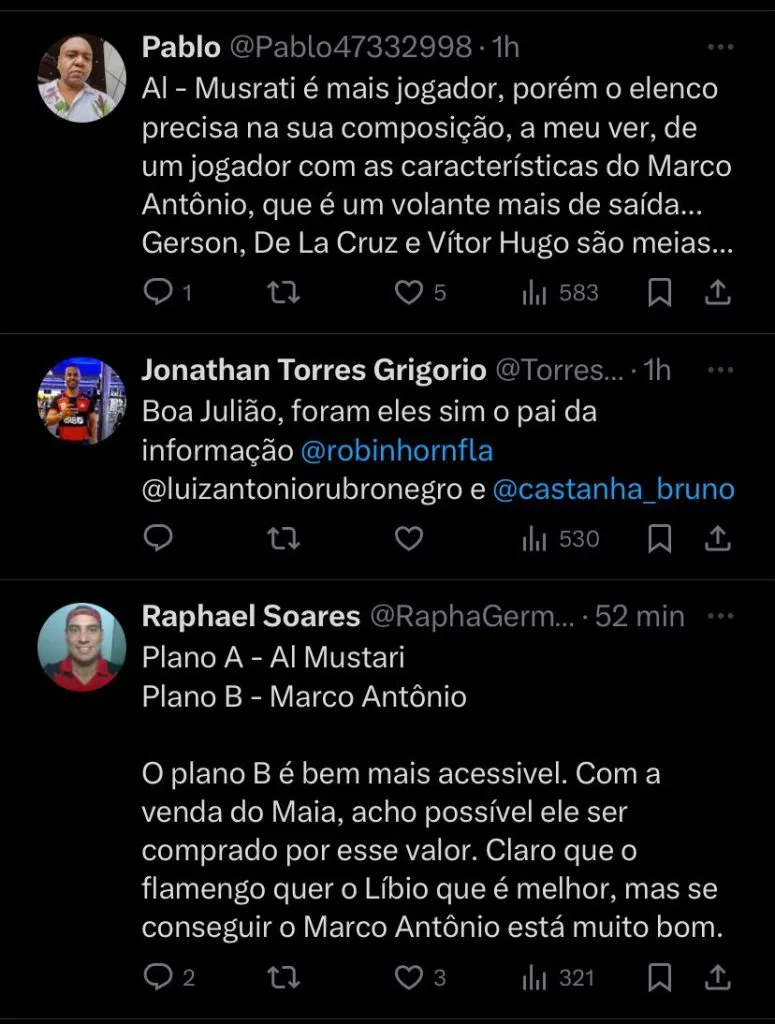The image size is (775, 1024).
Task: Bookmark Raphael Soares' tweet
Action: click(660, 976)
